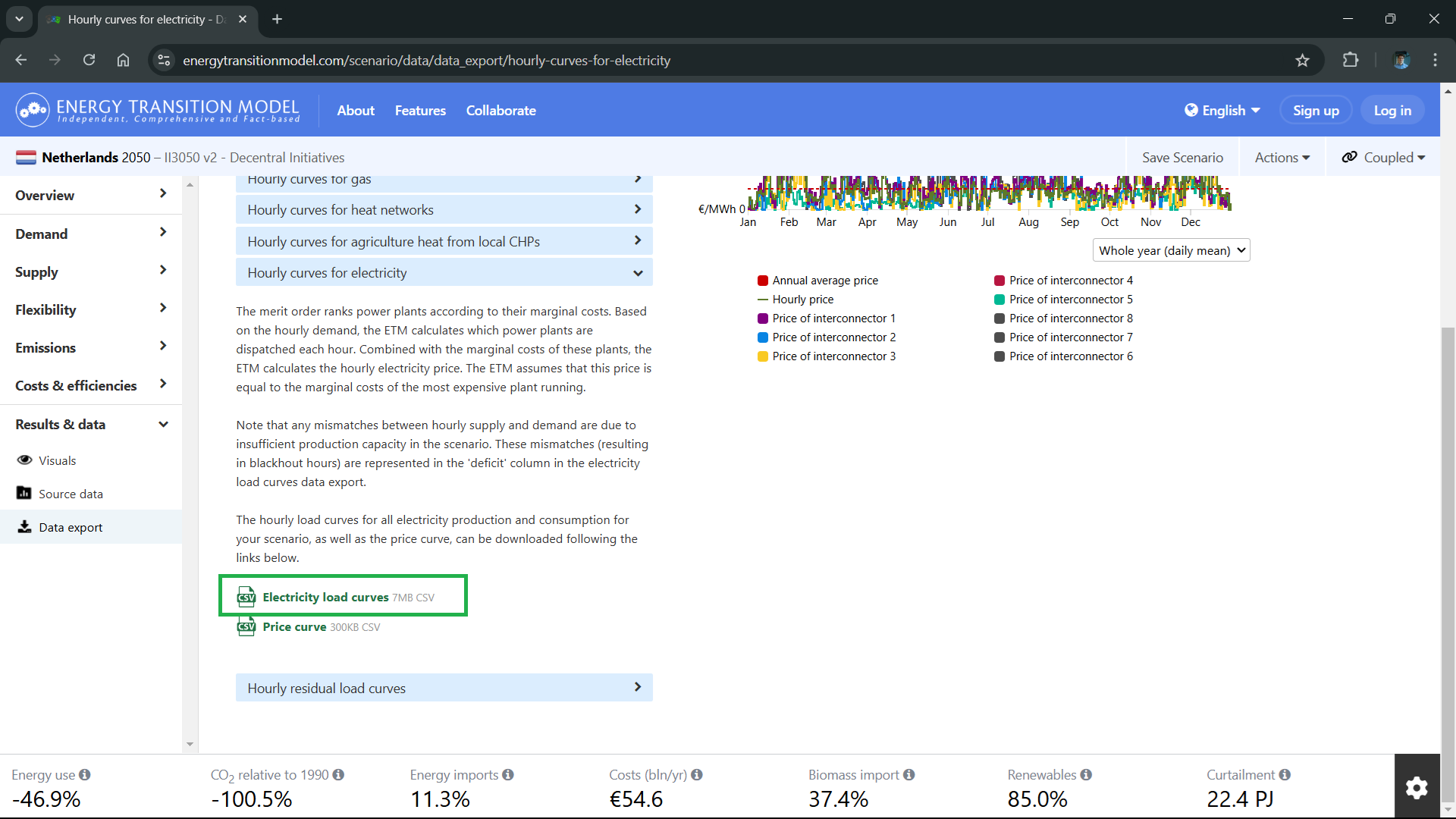
Task: Click the browser address bar URL
Action: tap(426, 61)
